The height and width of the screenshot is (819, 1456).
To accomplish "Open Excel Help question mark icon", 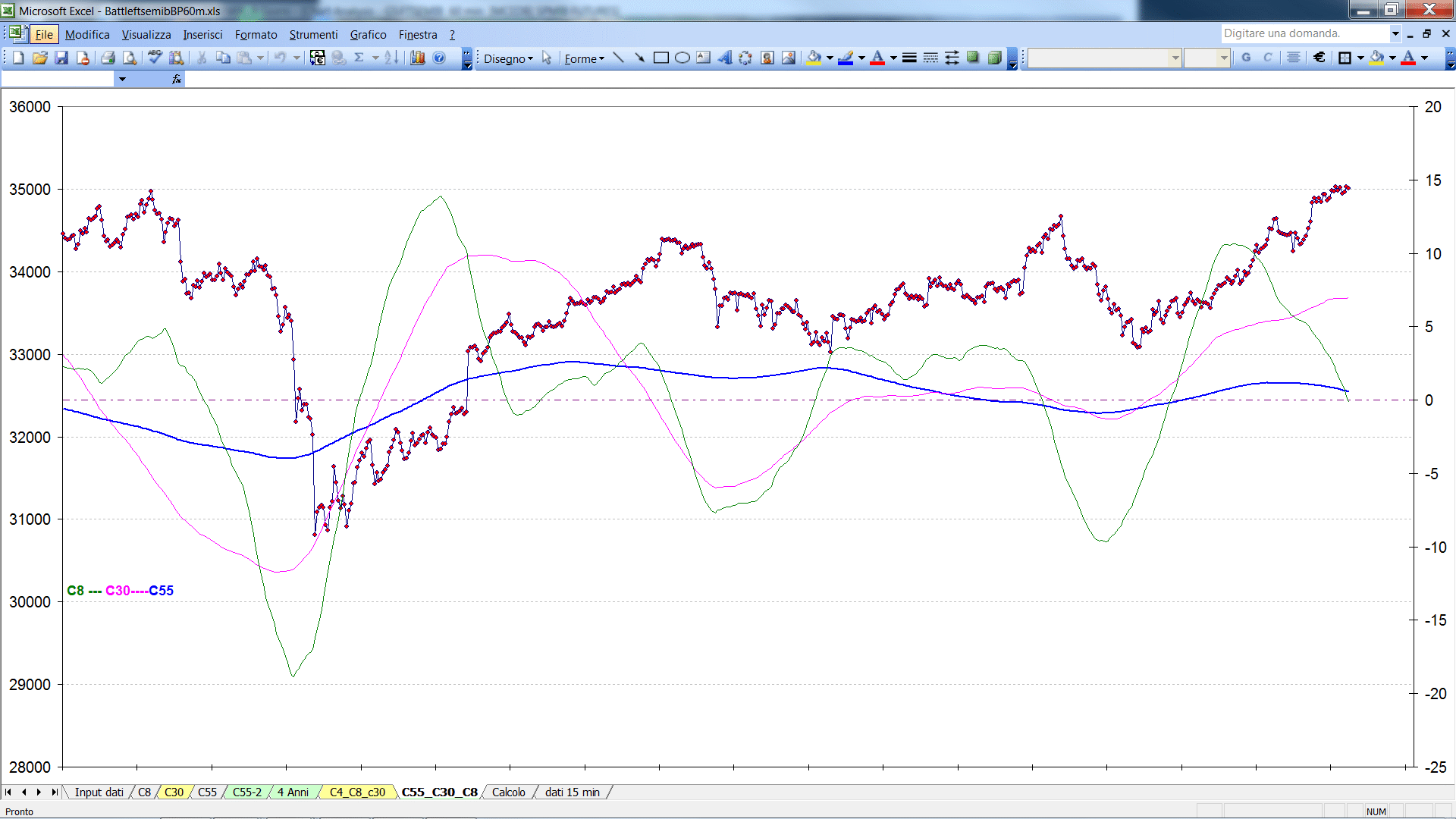I will pyautogui.click(x=439, y=58).
